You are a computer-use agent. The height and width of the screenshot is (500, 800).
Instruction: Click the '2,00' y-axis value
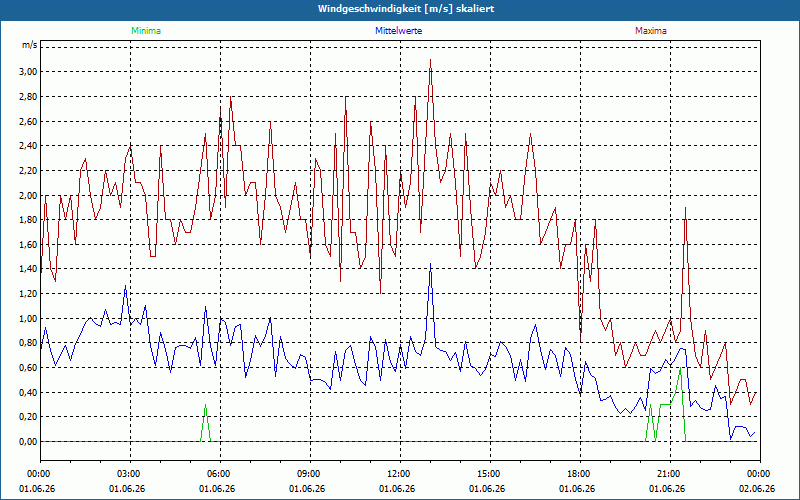28,195
